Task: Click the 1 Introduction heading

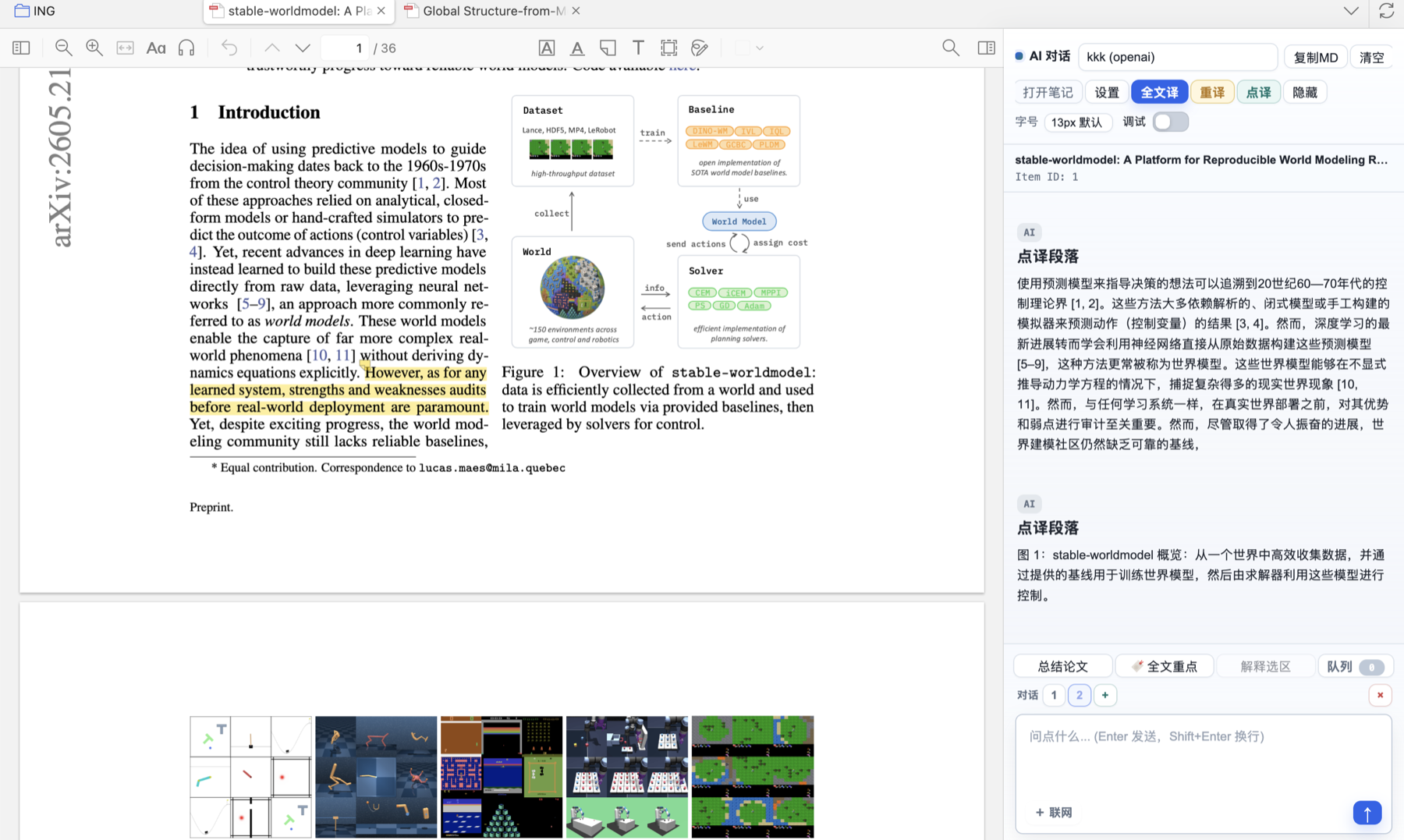Action: tap(254, 112)
